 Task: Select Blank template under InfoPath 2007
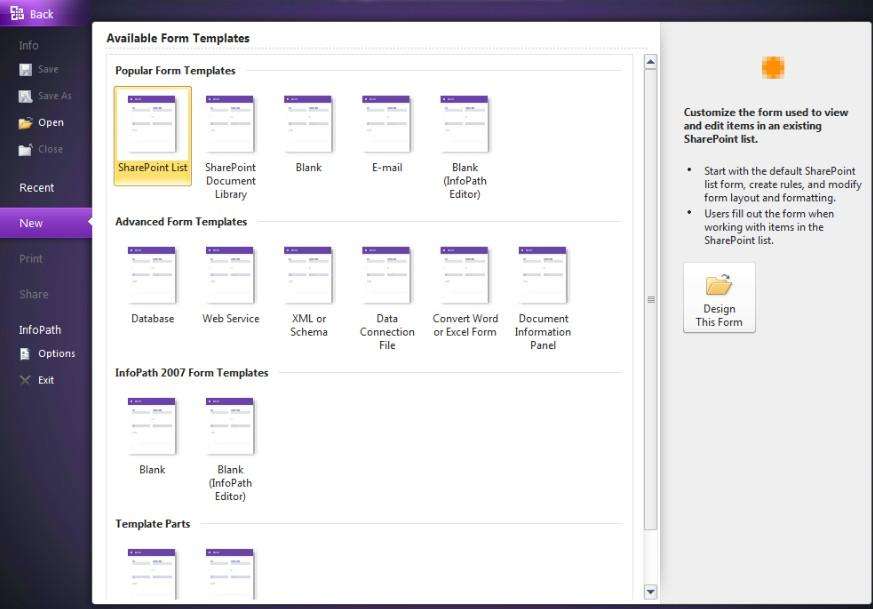pos(152,427)
